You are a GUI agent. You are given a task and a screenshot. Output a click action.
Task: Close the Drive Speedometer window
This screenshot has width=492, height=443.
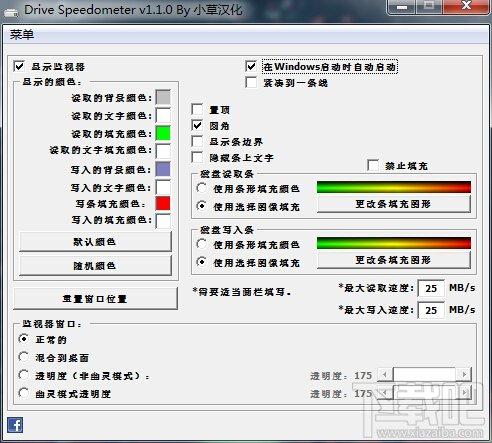pyautogui.click(x=466, y=7)
